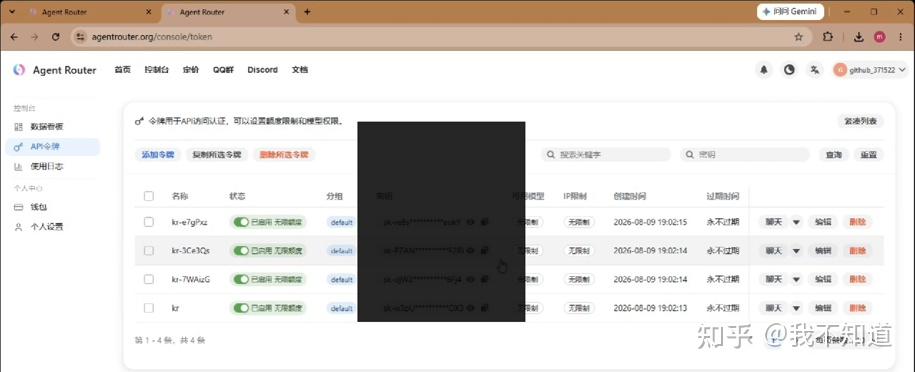The width and height of the screenshot is (915, 372).
Task: Tick the checkbox for kr-e7gPxz
Action: click(x=149, y=222)
